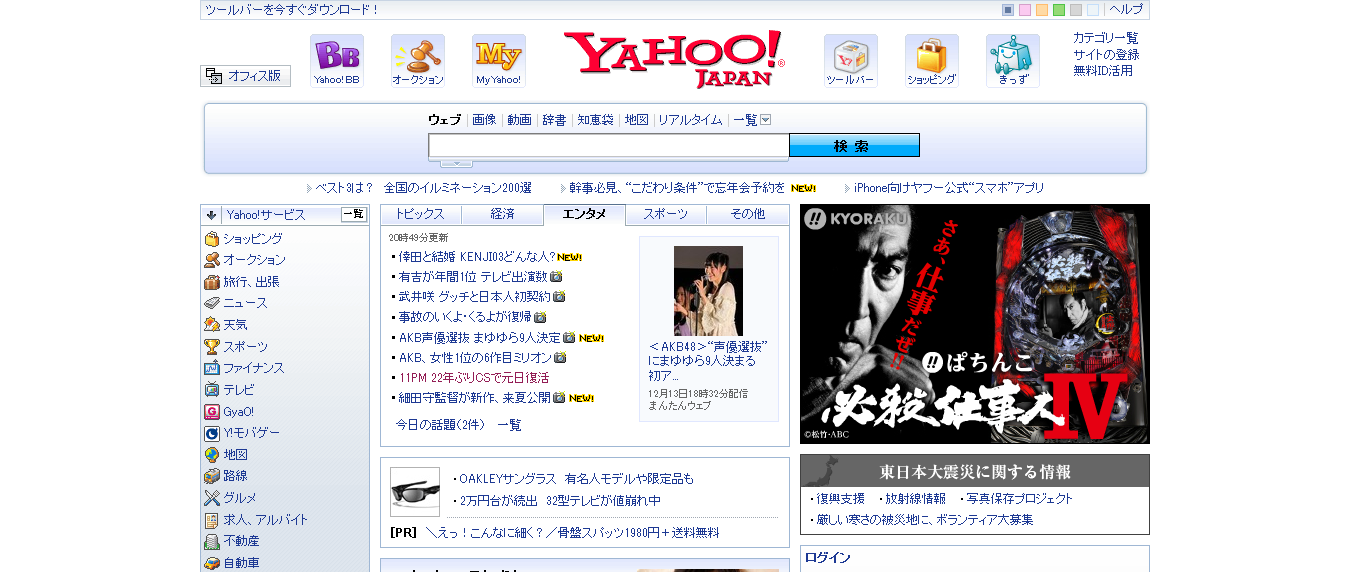Click the building icon beside 不動産

click(212, 541)
